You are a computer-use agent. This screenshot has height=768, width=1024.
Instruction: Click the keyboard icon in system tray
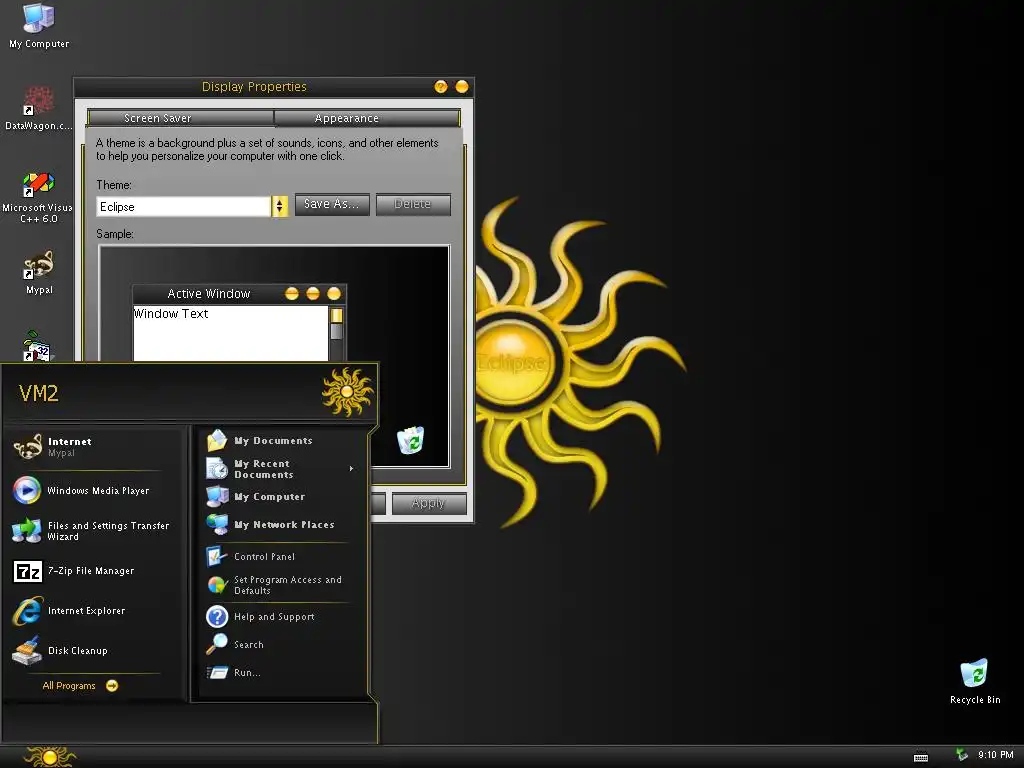click(921, 758)
